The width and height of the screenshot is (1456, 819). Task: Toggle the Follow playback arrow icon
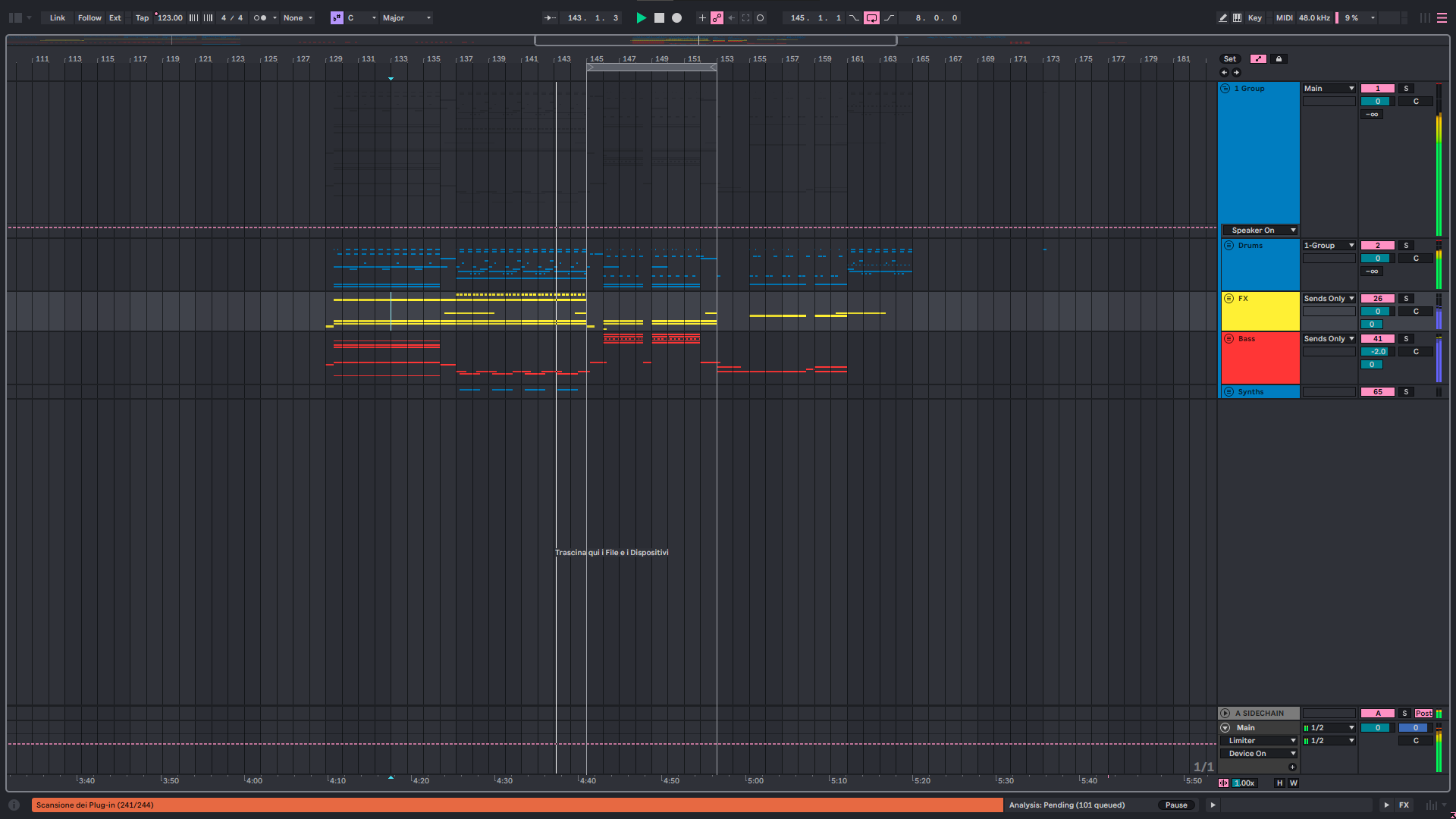tap(551, 17)
